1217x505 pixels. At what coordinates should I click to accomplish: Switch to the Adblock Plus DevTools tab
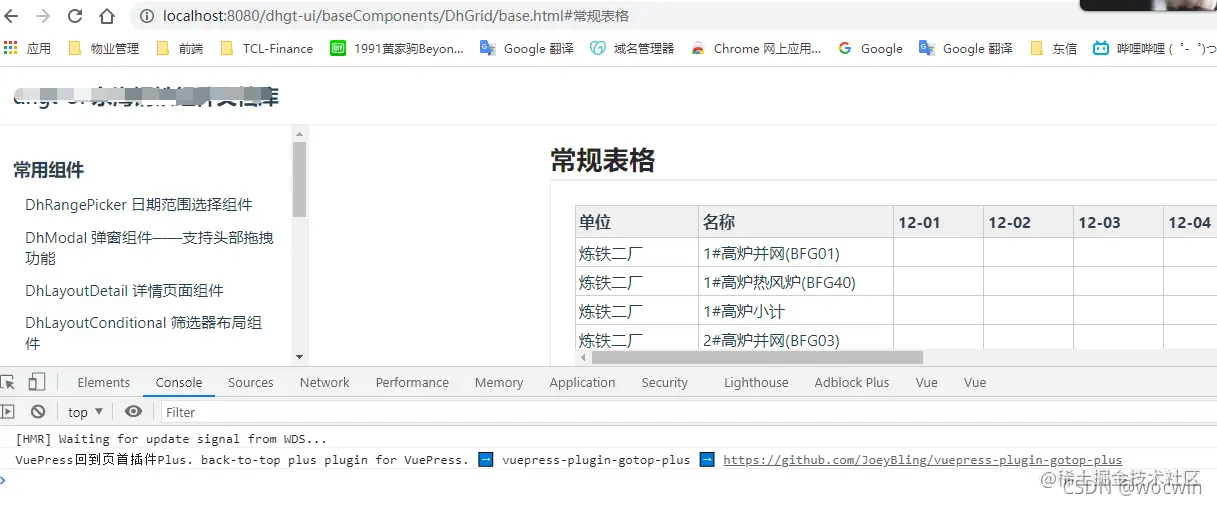pos(852,382)
